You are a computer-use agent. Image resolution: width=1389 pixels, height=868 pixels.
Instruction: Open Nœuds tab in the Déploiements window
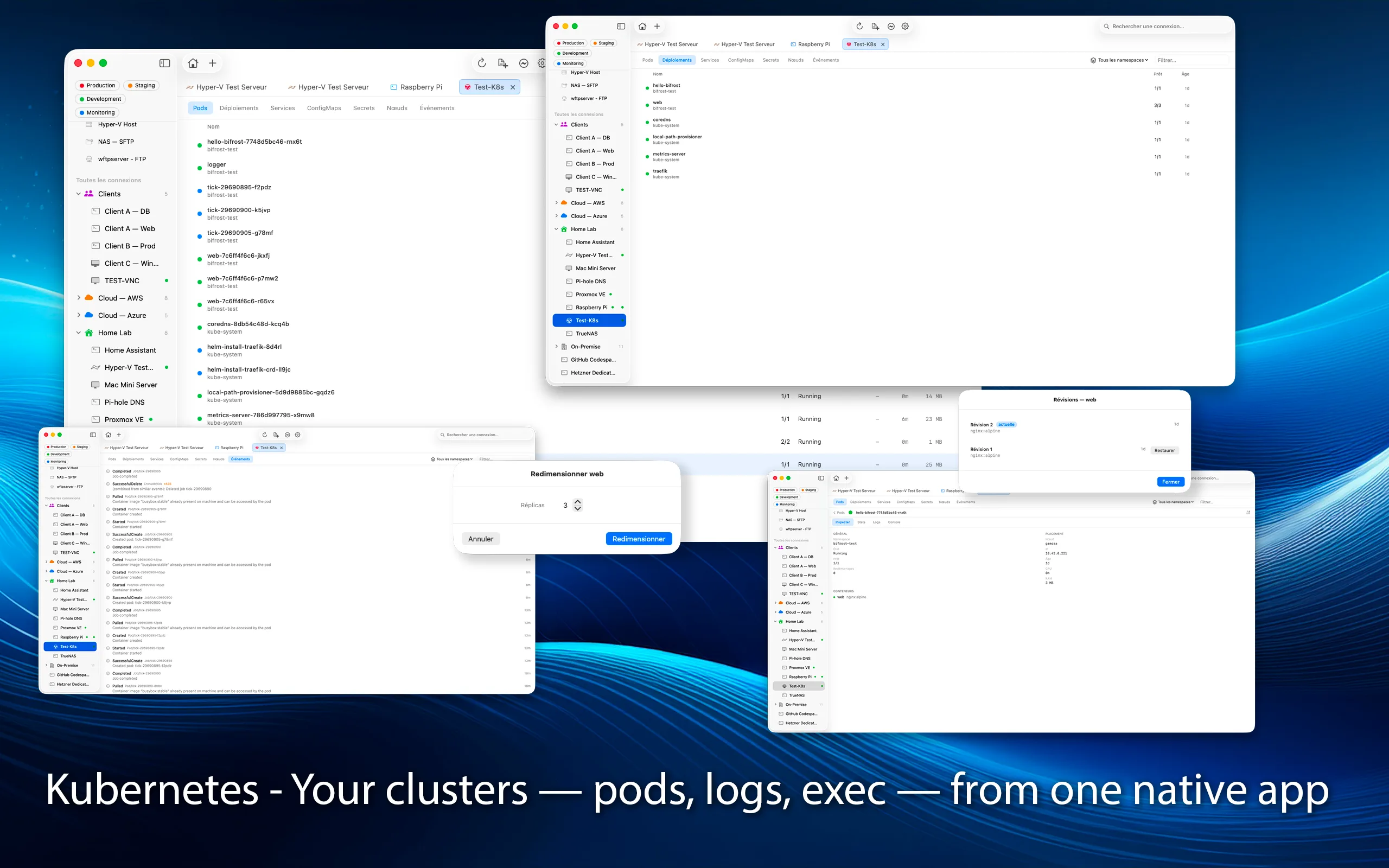coord(795,60)
